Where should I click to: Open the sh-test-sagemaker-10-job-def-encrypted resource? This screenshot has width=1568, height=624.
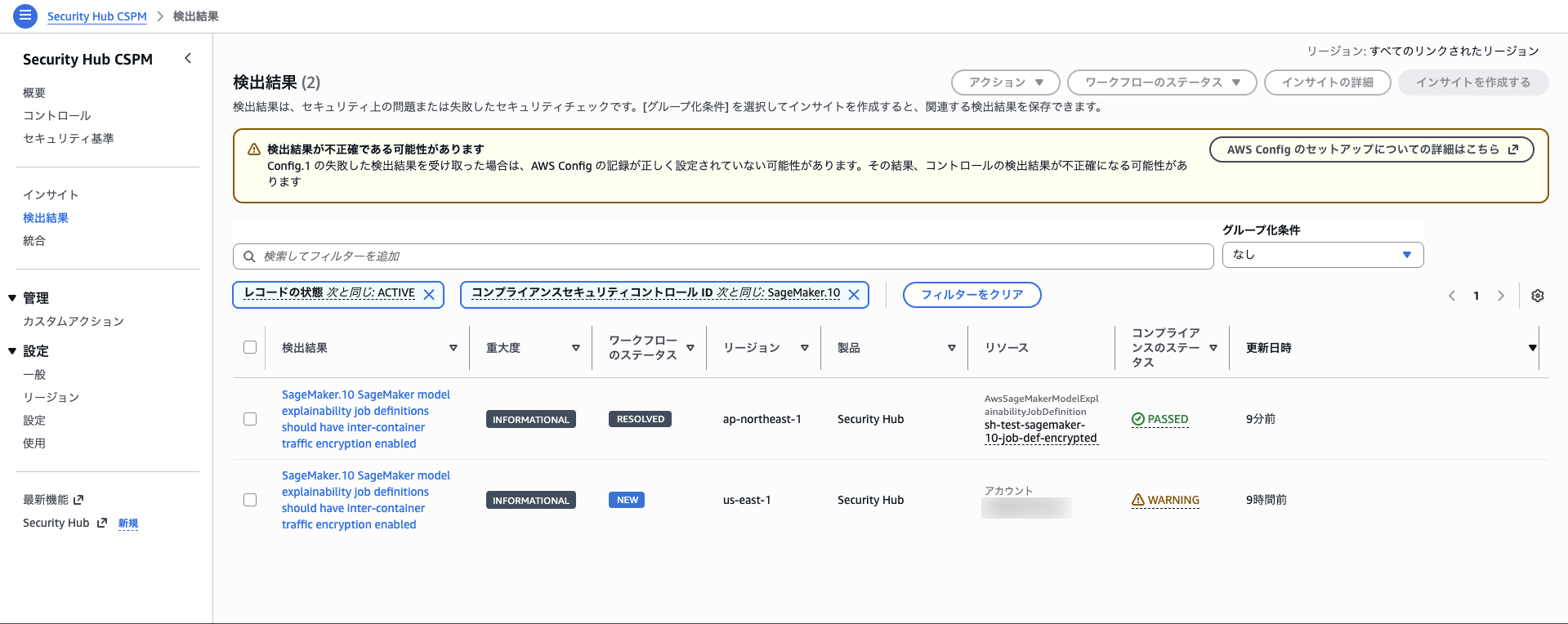(1041, 431)
